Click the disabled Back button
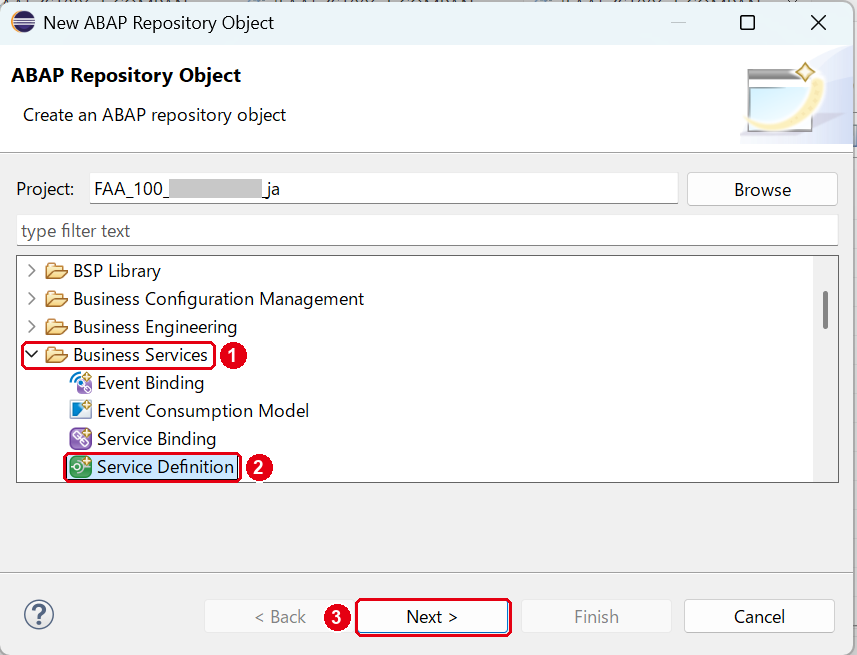Screen dimensions: 857x655 [x=280, y=617]
